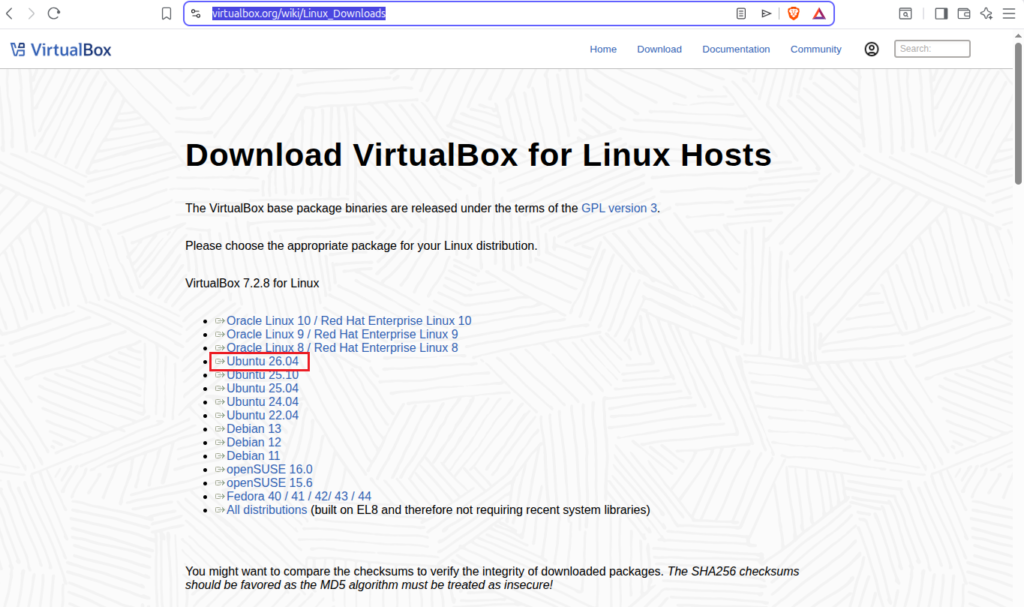Open site settings icon in address bar
The height and width of the screenshot is (607, 1024).
click(x=196, y=13)
